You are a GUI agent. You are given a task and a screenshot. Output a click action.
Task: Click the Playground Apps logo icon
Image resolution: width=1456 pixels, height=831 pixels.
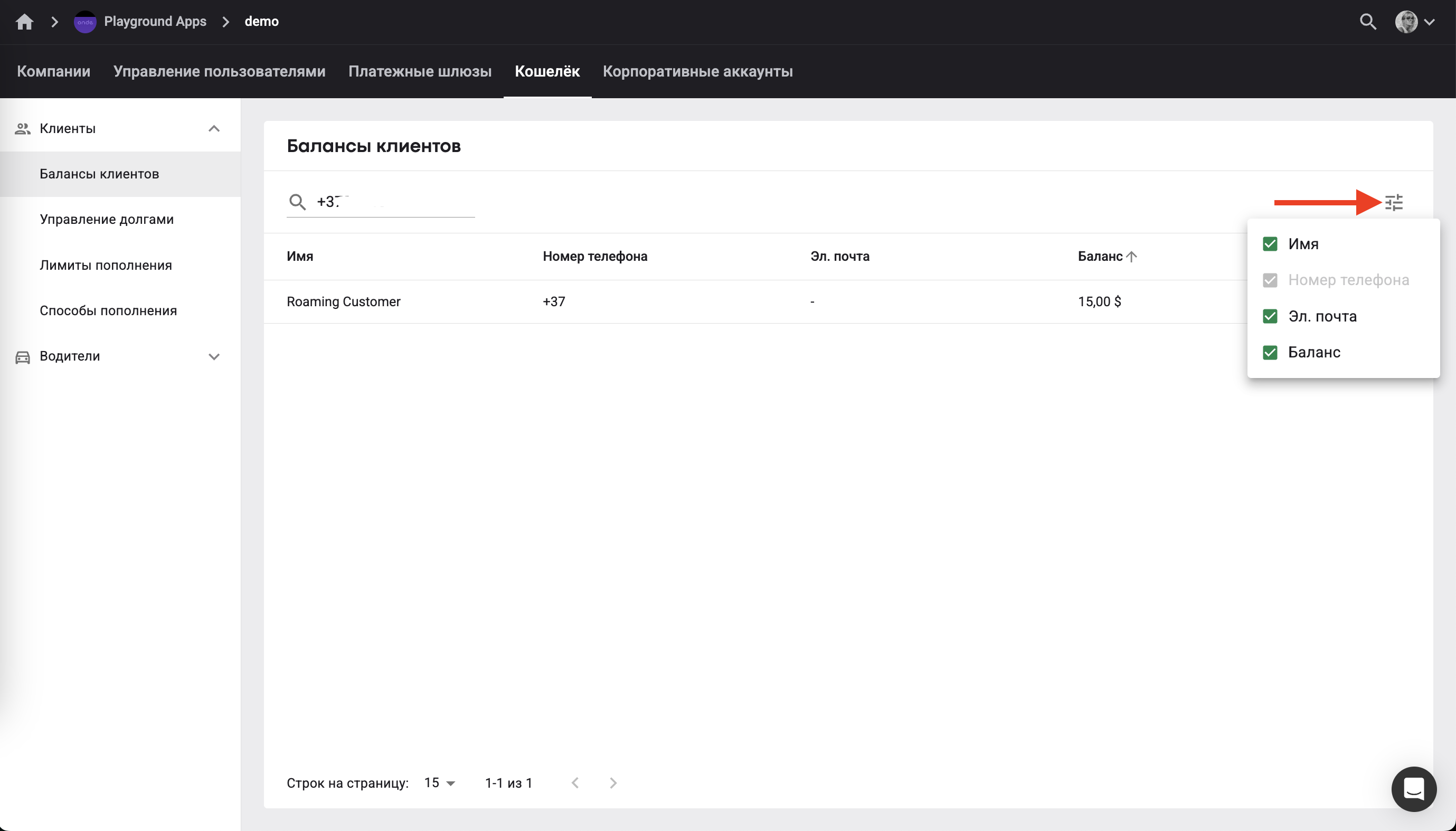(x=85, y=22)
